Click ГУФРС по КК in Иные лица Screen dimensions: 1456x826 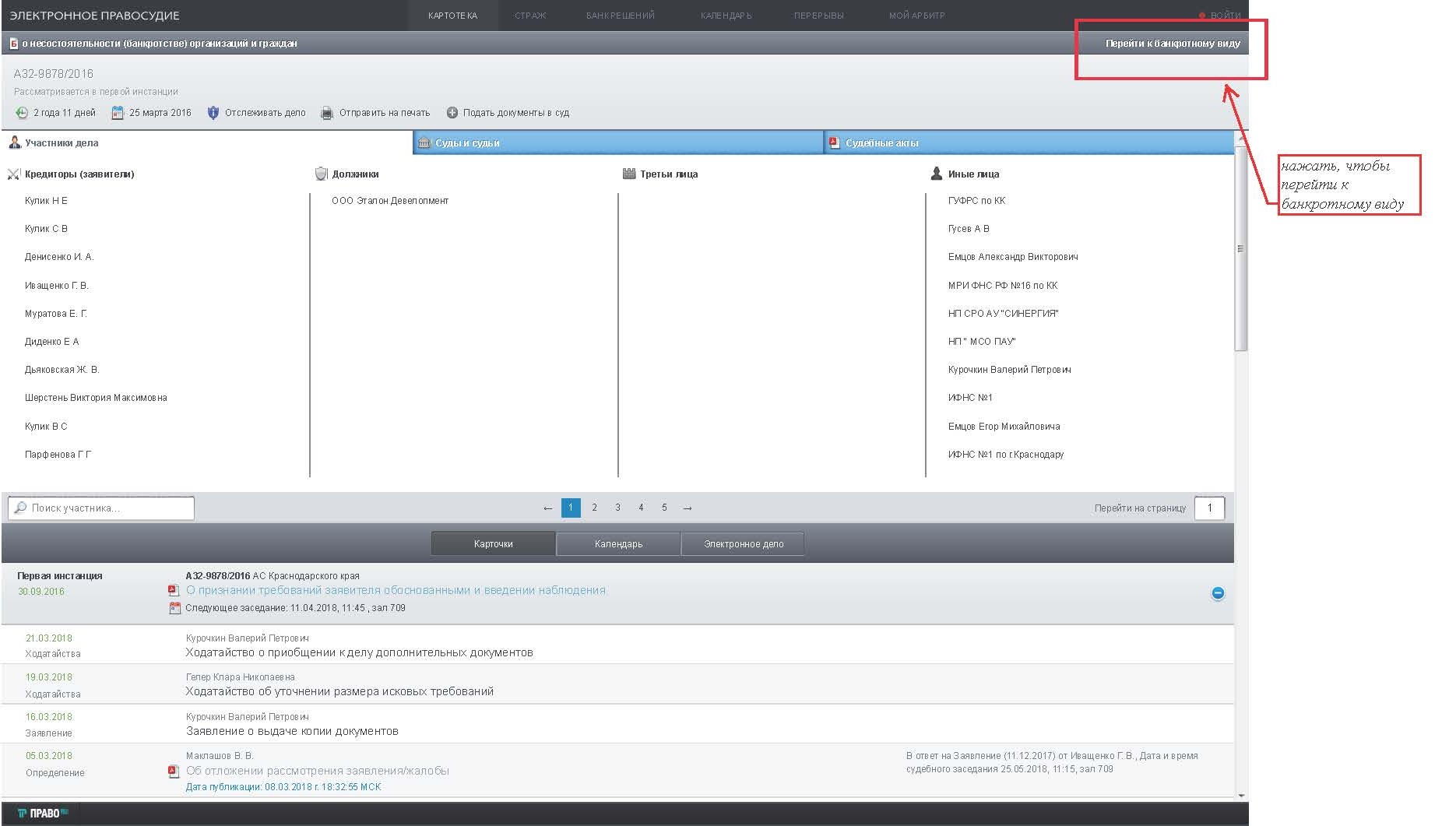click(x=976, y=201)
